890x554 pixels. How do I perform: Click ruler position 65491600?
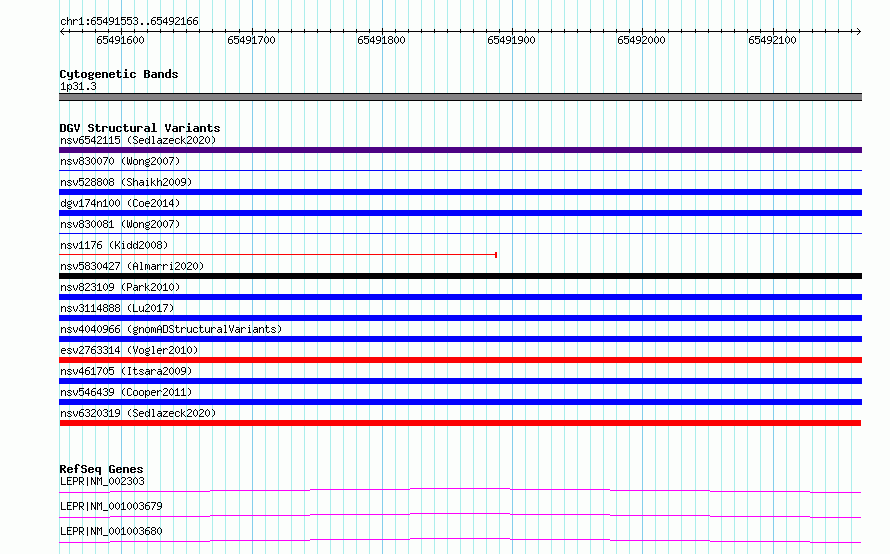point(120,40)
